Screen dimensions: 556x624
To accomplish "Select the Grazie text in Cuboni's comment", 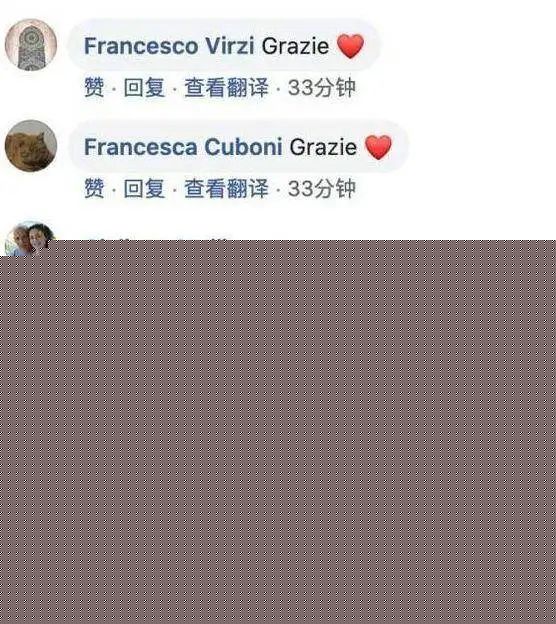I will (x=323, y=147).
